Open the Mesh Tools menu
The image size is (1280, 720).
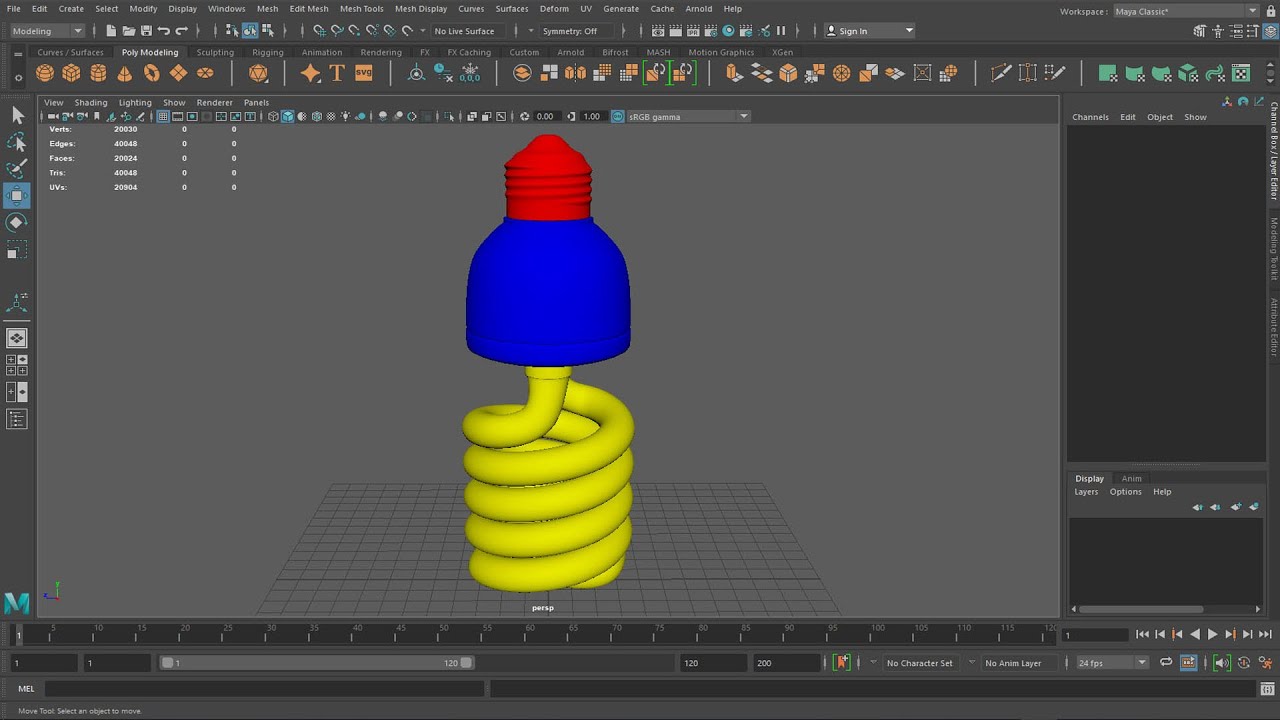click(x=361, y=9)
